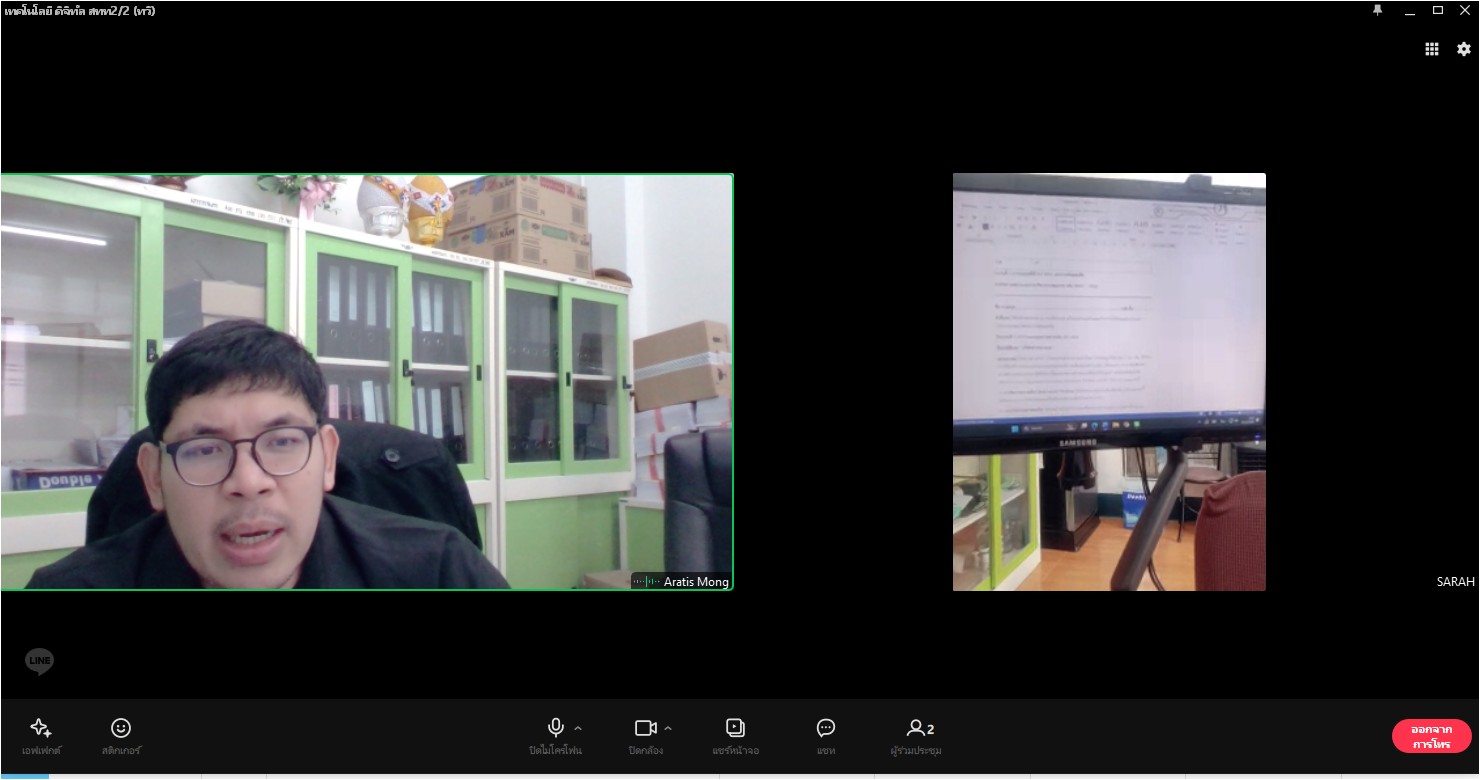Click the LINE logo icon
Viewport: 1480px width, 780px height.
(40, 661)
